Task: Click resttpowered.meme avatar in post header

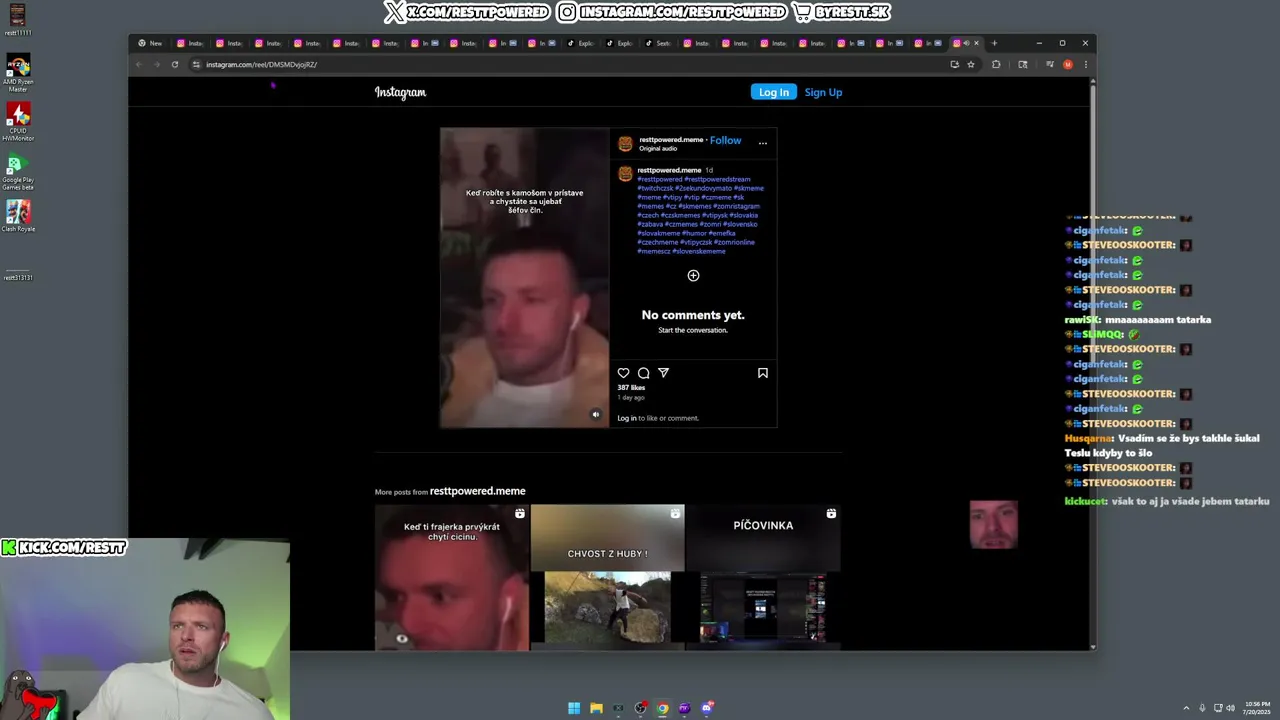Action: (625, 144)
